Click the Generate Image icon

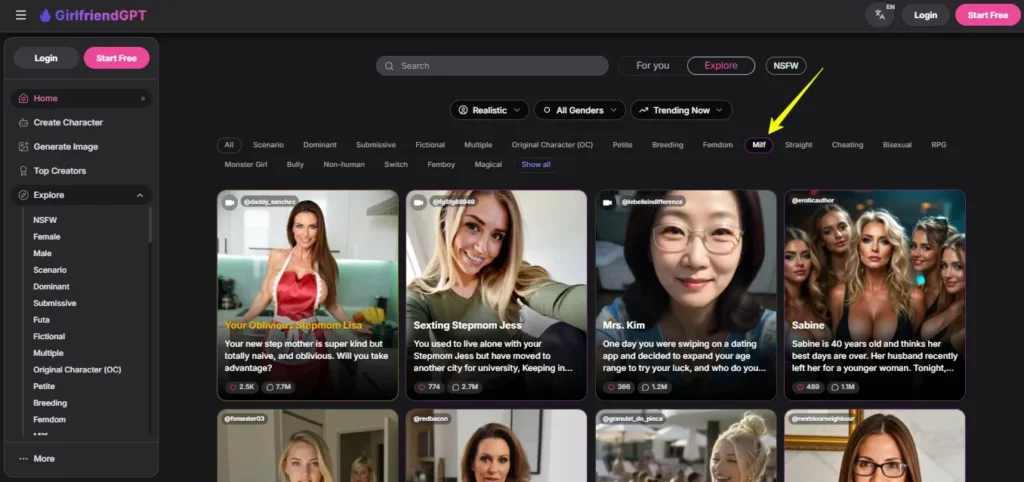(x=24, y=147)
